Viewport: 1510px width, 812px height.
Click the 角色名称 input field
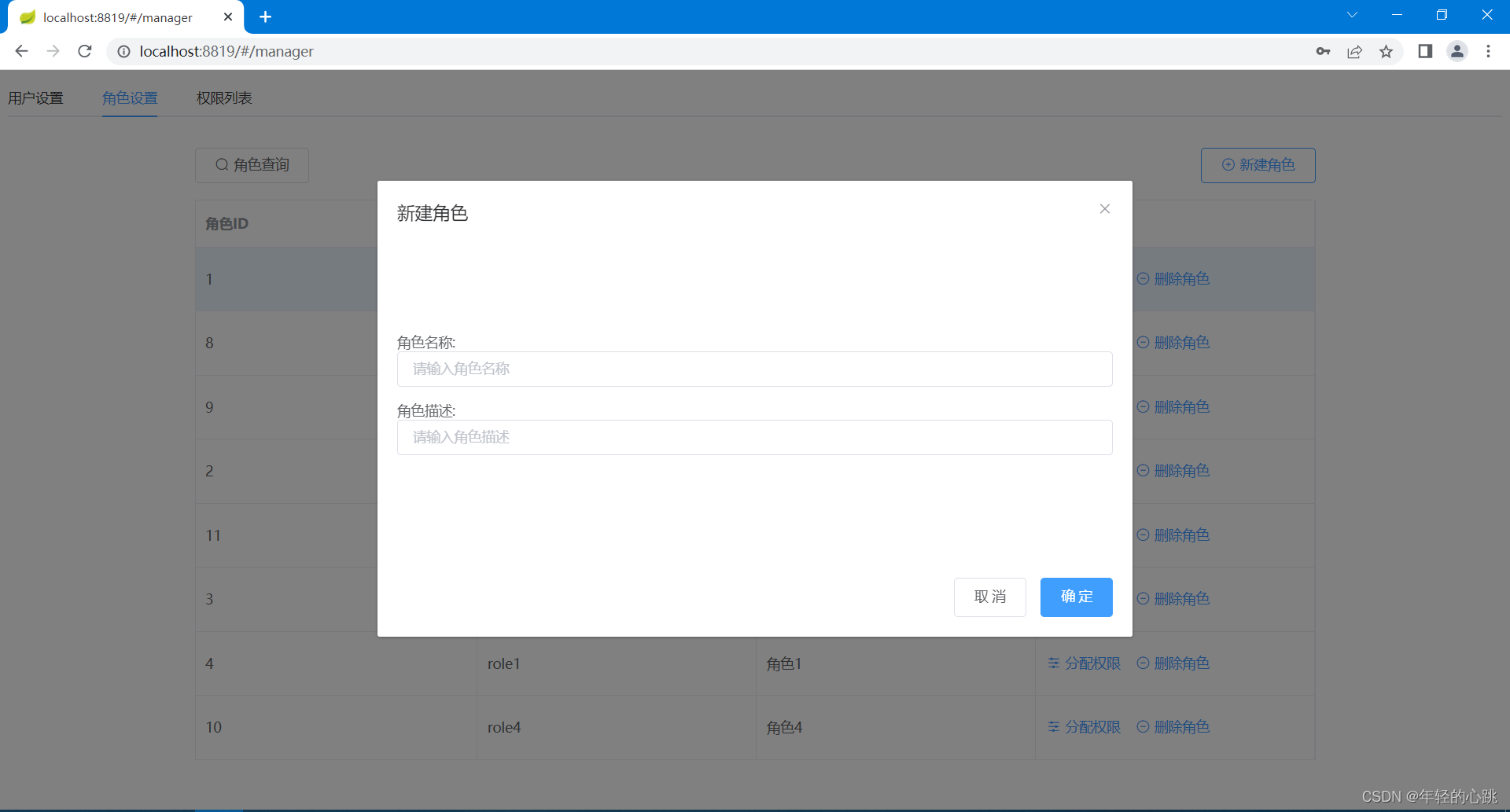tap(754, 369)
